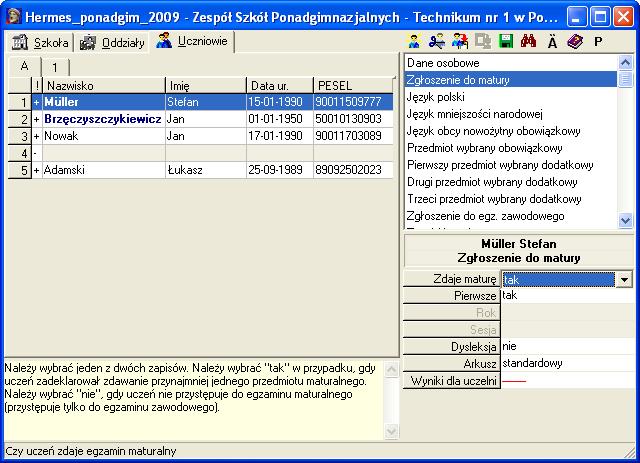
Task: Click the category list scrollbar thumb
Action: [625, 79]
